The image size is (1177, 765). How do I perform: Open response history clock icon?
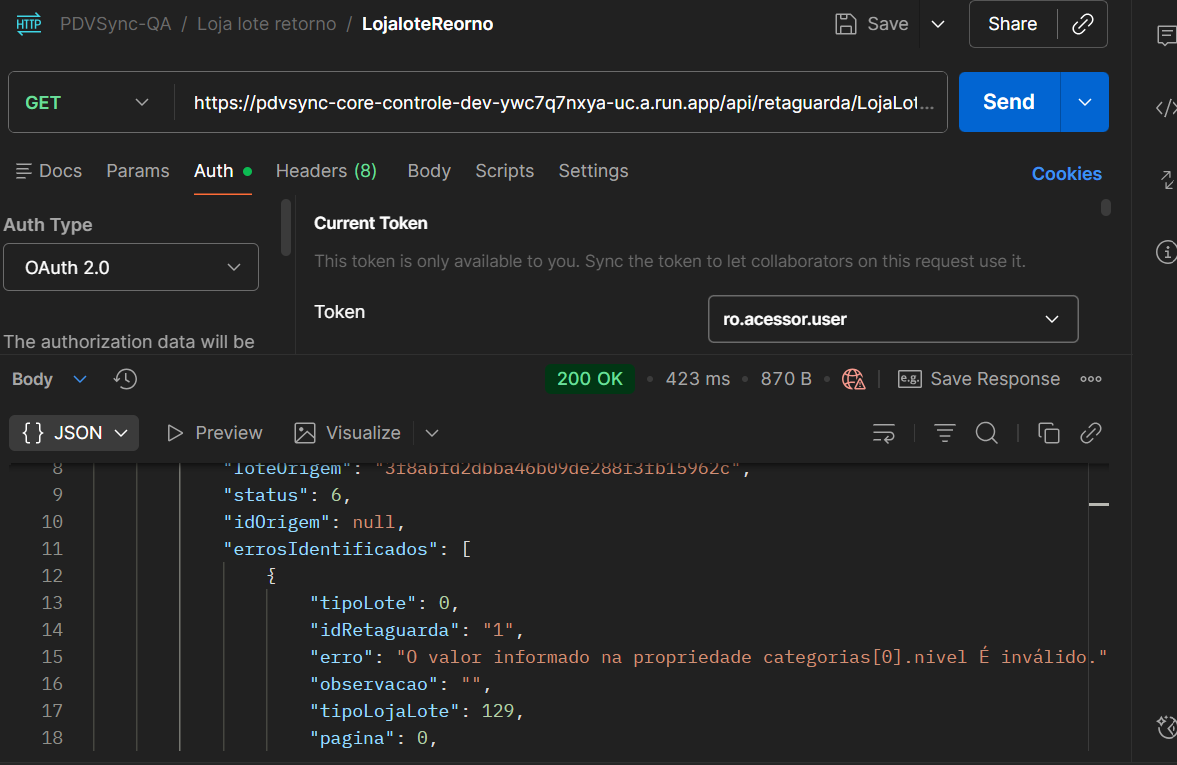[x=126, y=379]
